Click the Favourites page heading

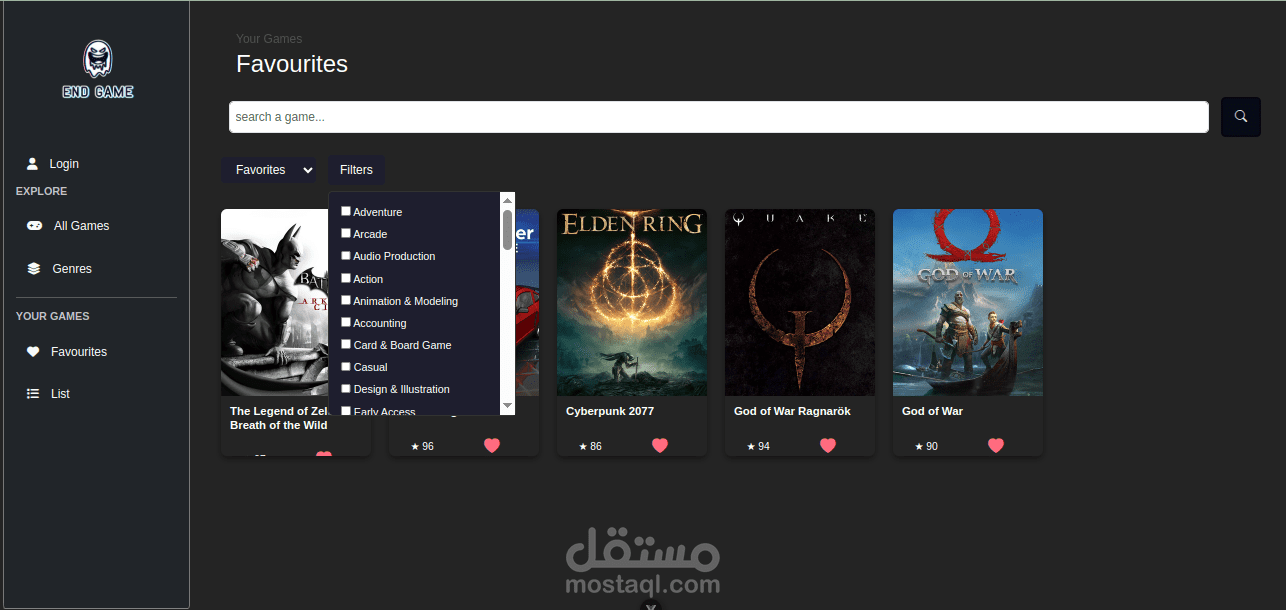point(292,64)
